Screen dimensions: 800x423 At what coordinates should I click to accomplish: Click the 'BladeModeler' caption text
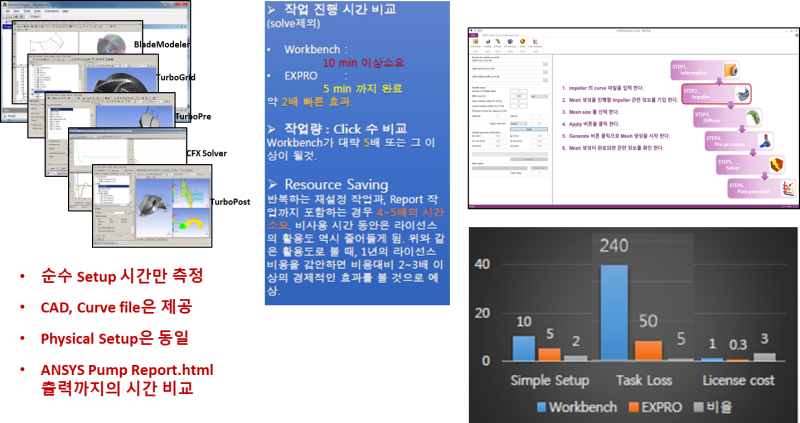[x=162, y=45]
